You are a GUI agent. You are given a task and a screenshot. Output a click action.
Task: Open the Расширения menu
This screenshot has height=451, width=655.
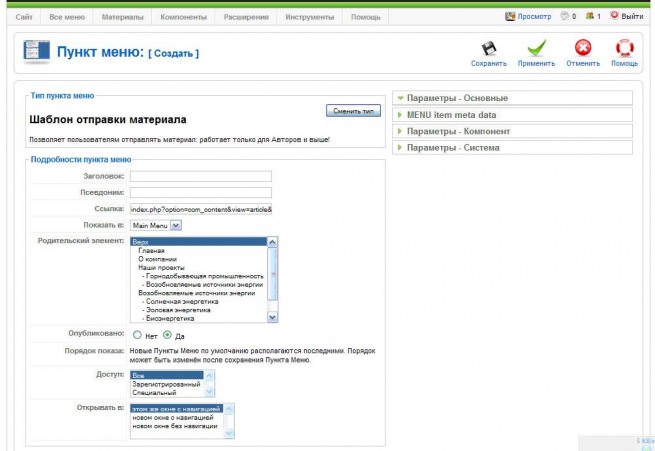coord(246,17)
